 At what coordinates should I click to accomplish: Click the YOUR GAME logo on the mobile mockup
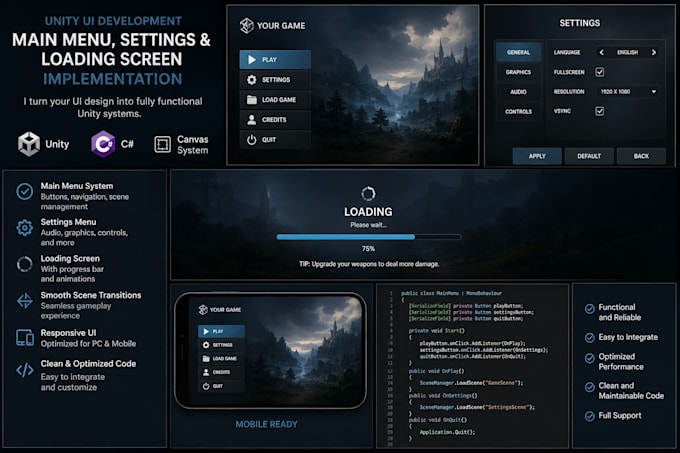tap(203, 310)
